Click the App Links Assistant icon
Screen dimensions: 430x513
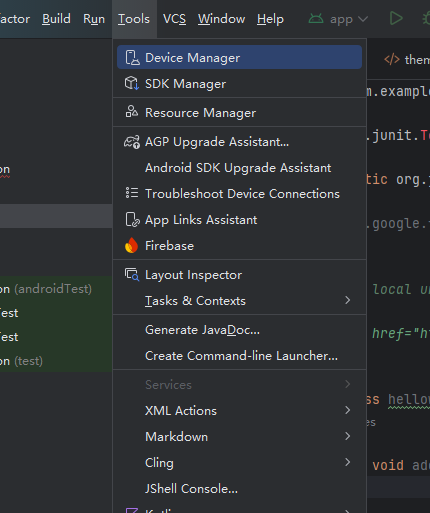pyautogui.click(x=132, y=220)
